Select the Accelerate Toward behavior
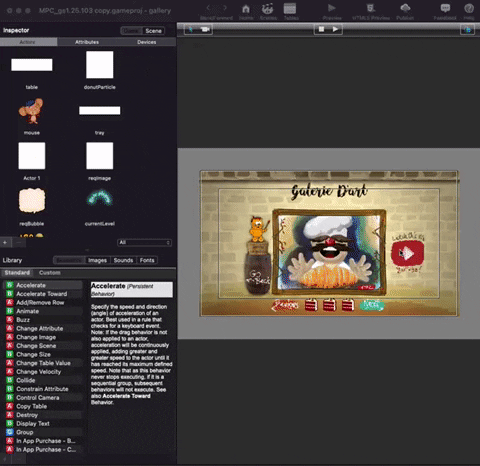Screen dimensions: 480x466 43,294
